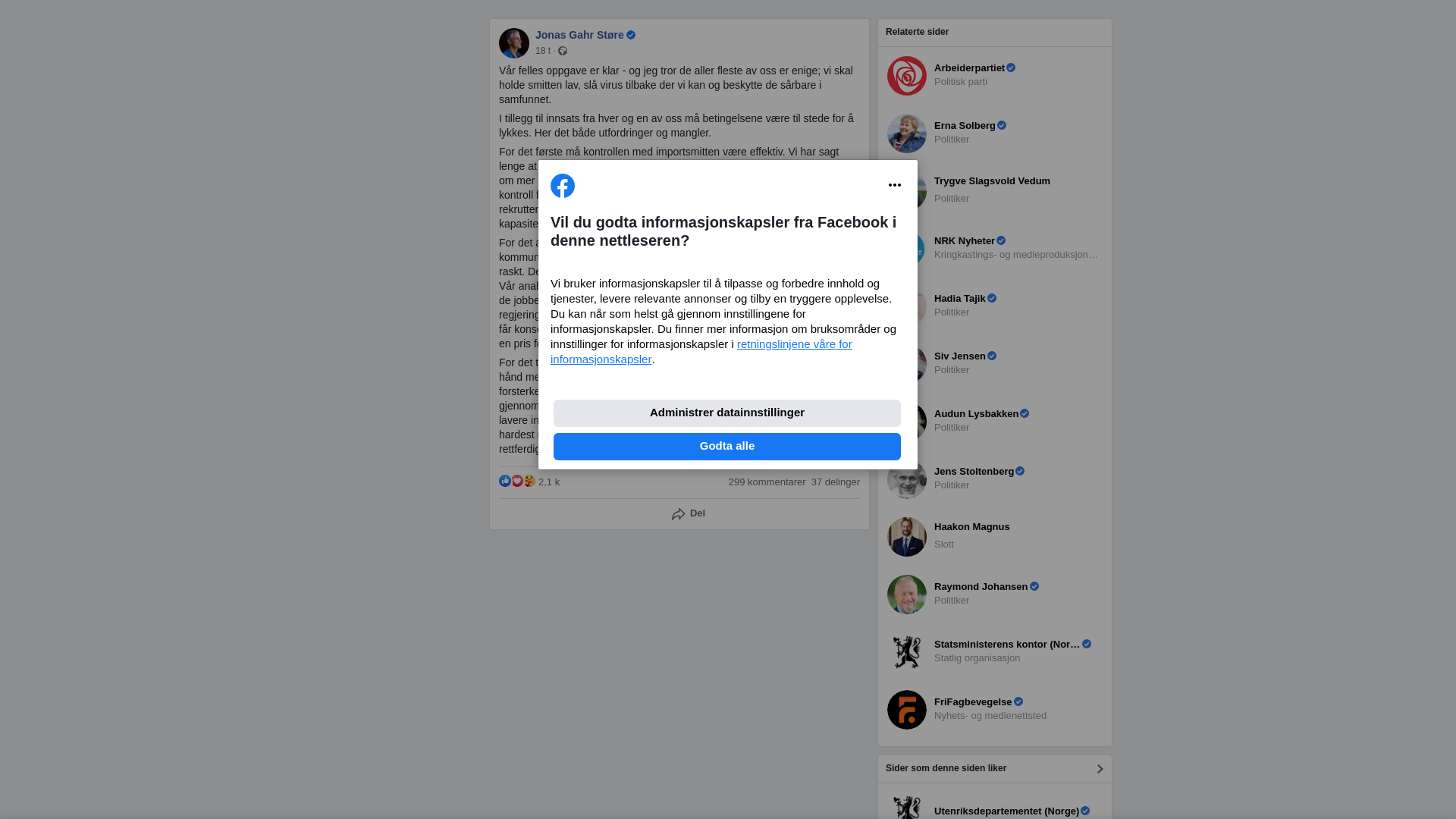Choose Administrer datainnstillinger
The height and width of the screenshot is (819, 1456).
727,413
